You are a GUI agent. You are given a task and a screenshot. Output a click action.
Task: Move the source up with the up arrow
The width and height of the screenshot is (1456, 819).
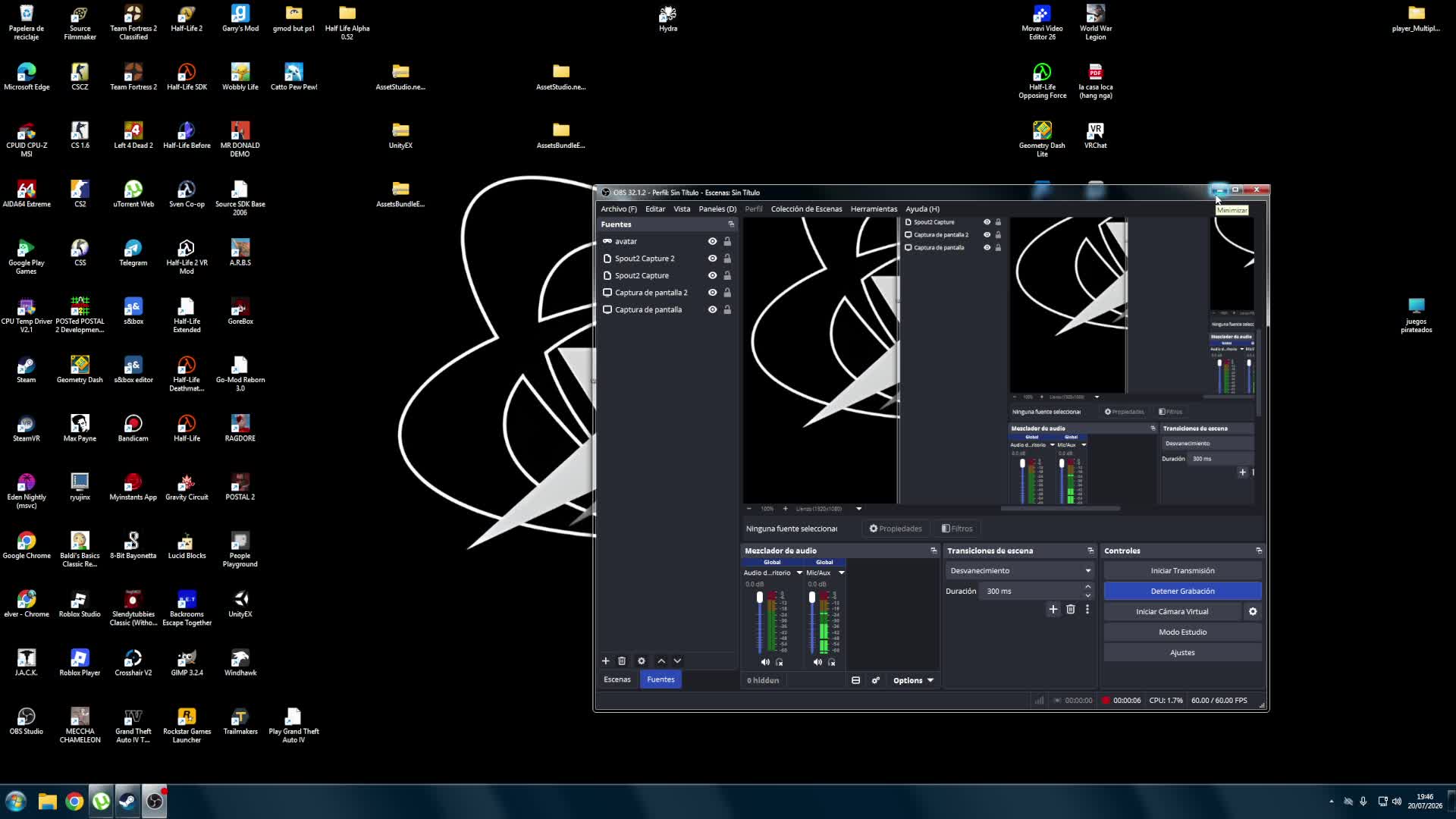(661, 661)
